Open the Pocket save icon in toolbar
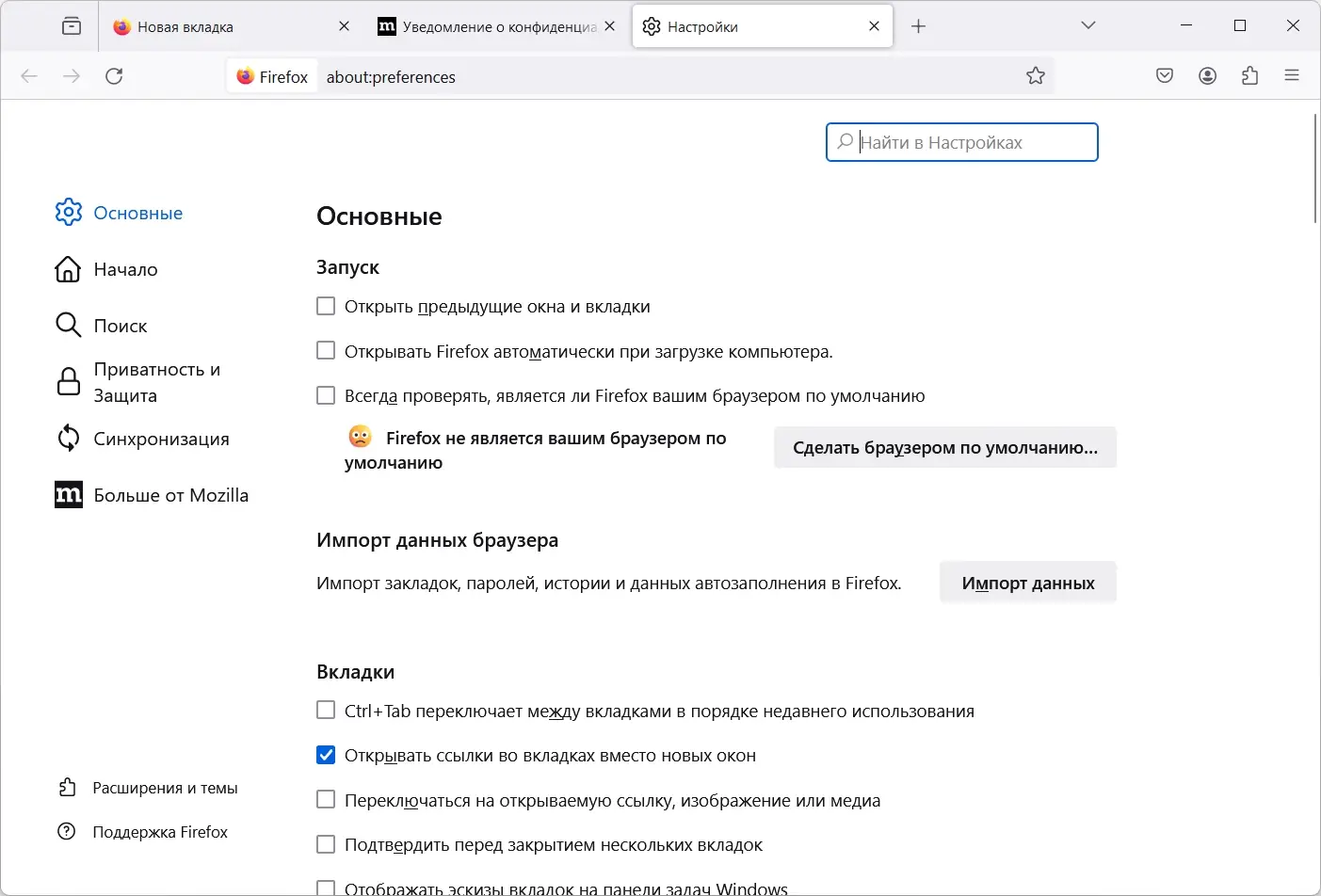 click(1165, 76)
